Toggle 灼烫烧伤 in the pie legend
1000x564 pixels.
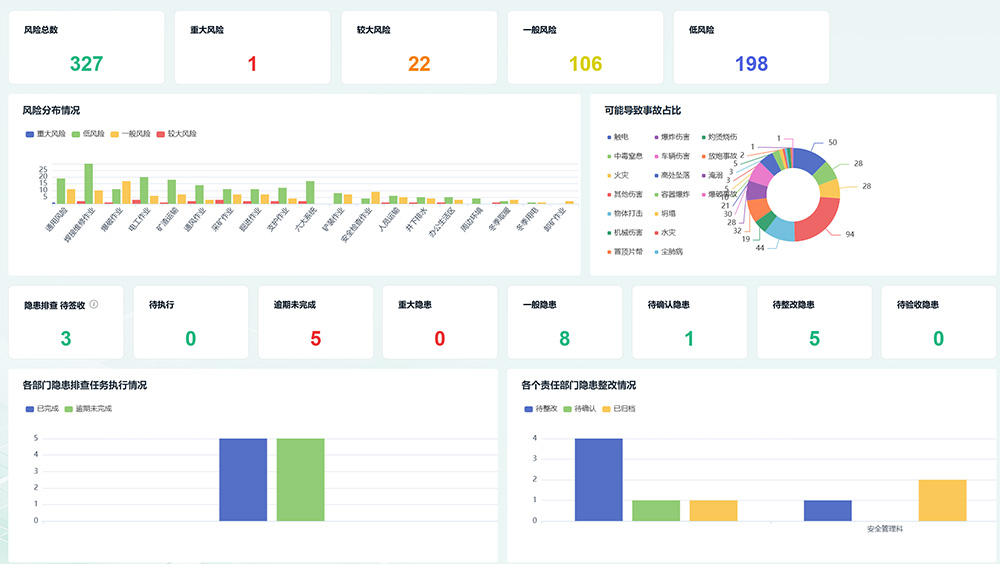click(719, 137)
